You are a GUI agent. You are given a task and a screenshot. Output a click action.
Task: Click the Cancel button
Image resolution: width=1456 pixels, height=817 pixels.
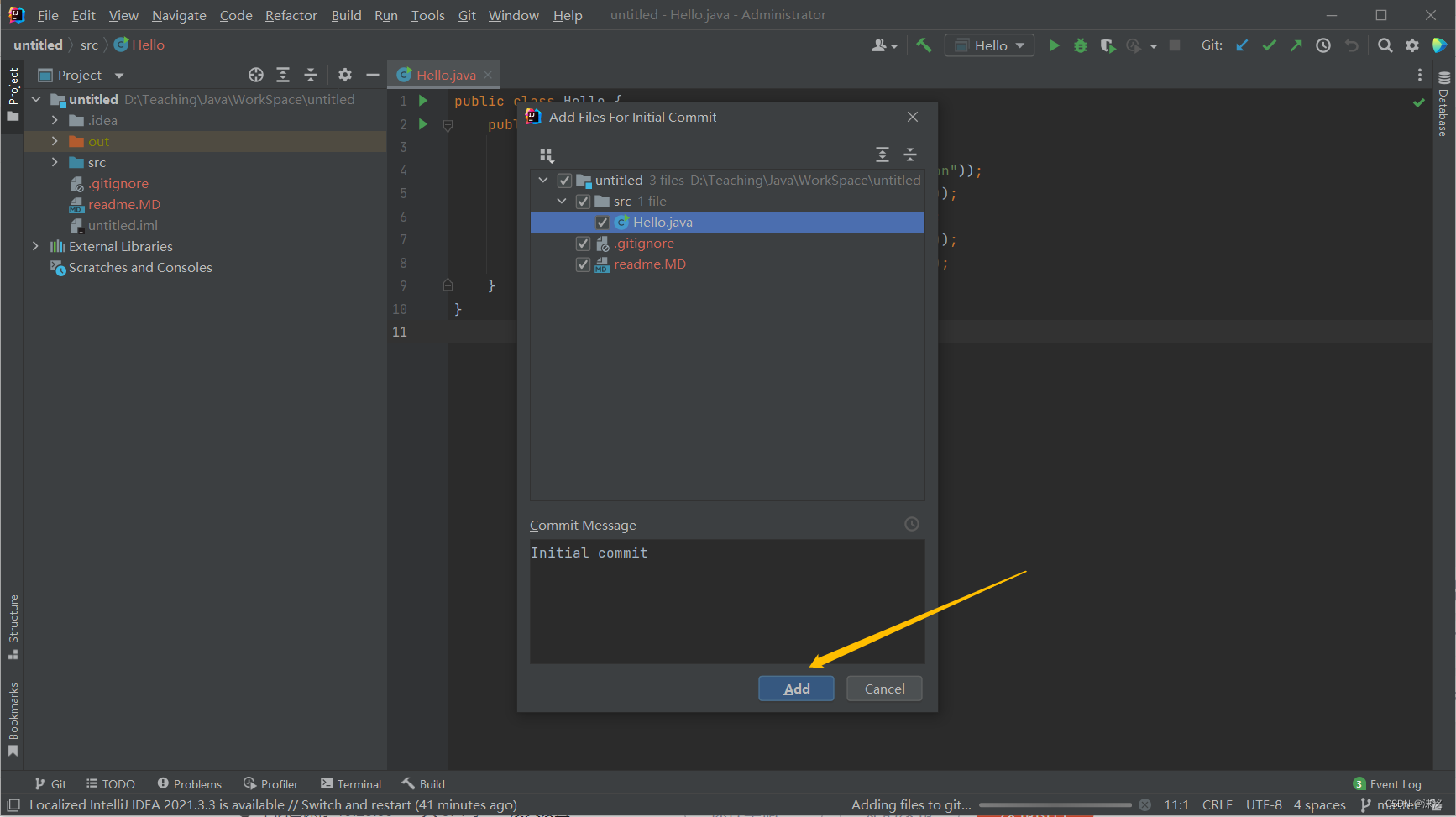(884, 689)
